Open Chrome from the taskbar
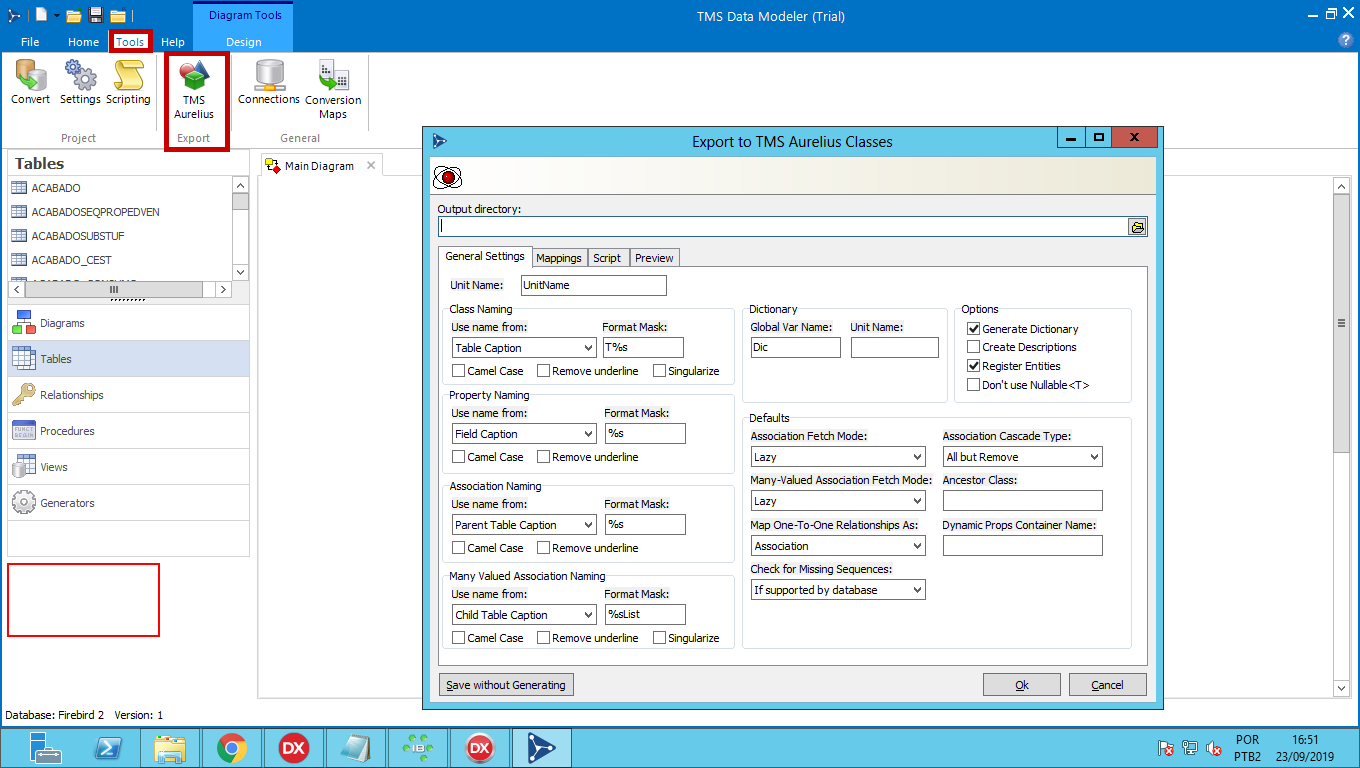Screen dimensions: 1360x768 point(232,747)
